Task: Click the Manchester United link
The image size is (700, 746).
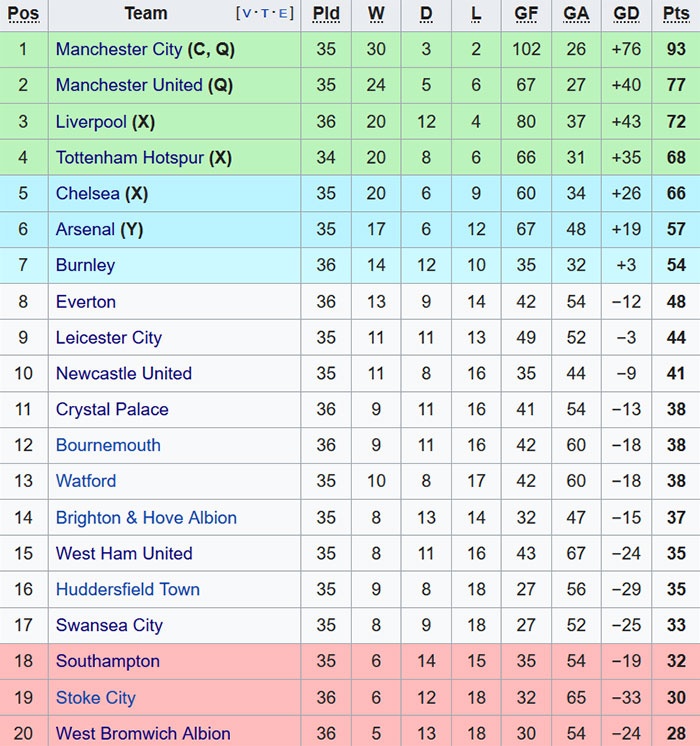Action: click(129, 86)
